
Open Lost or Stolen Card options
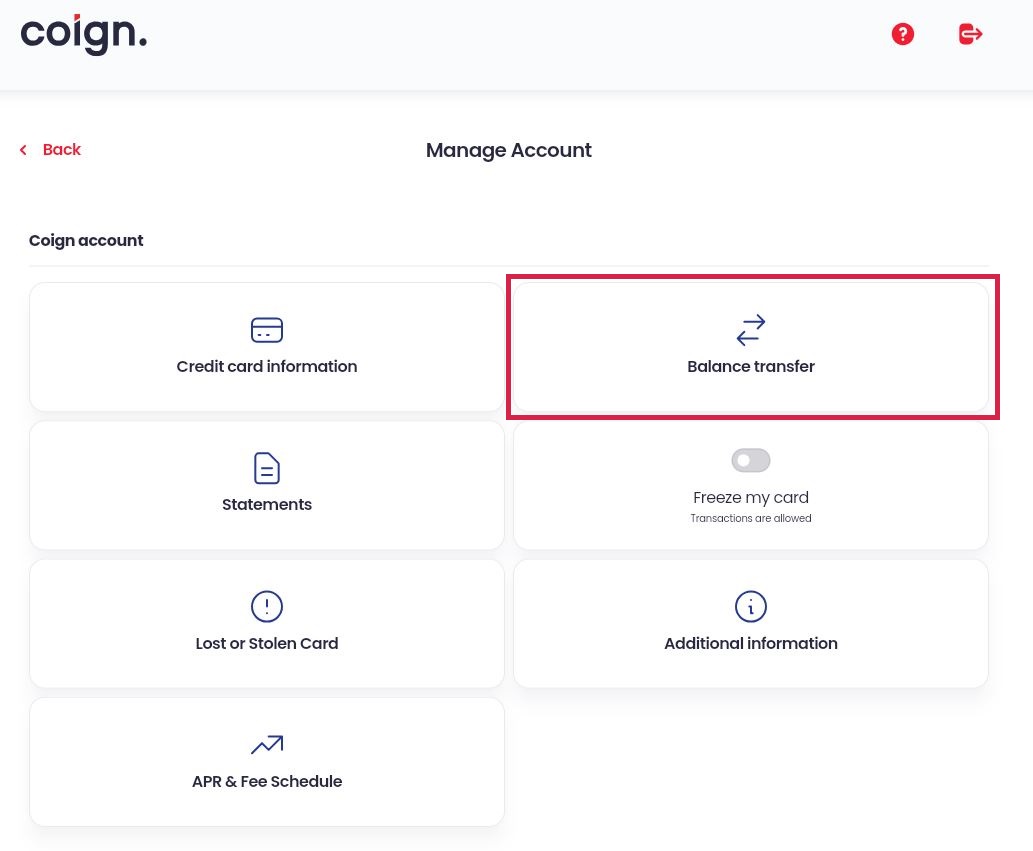(x=267, y=623)
